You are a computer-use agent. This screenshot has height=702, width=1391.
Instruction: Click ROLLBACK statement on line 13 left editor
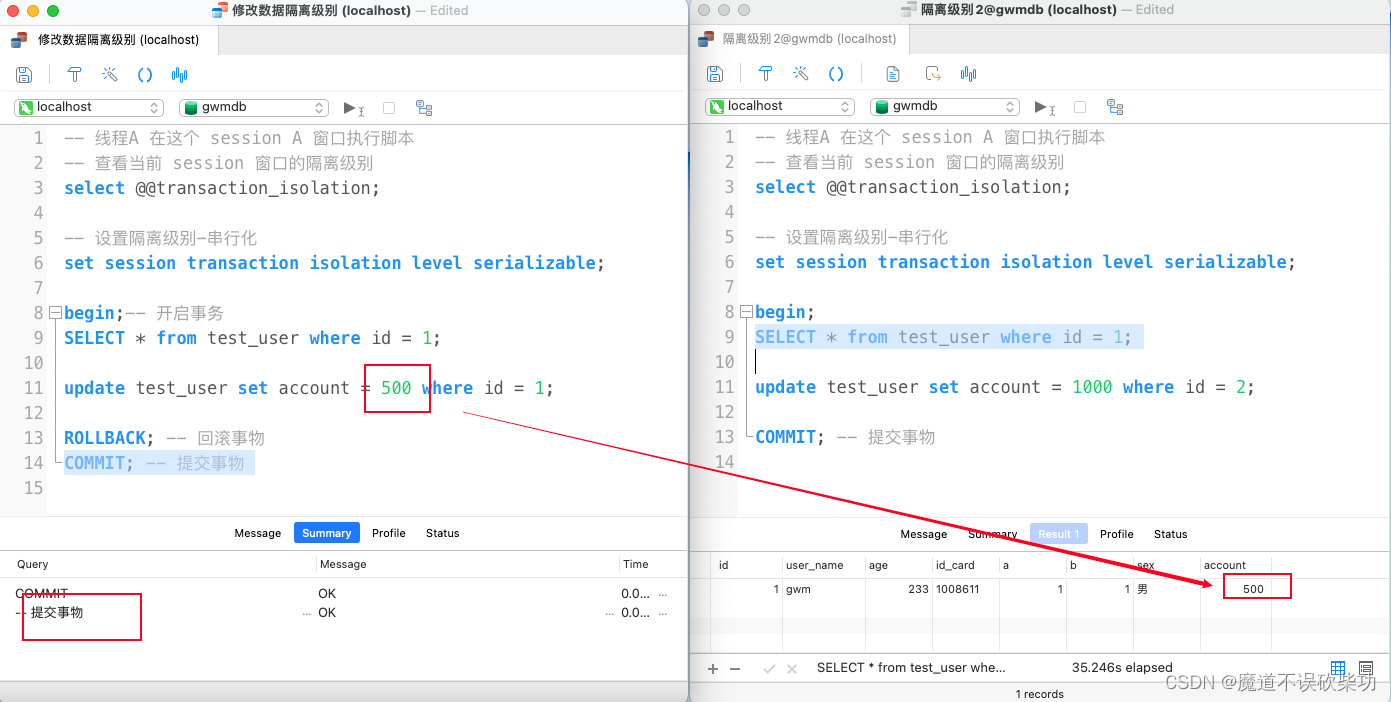click(109, 438)
